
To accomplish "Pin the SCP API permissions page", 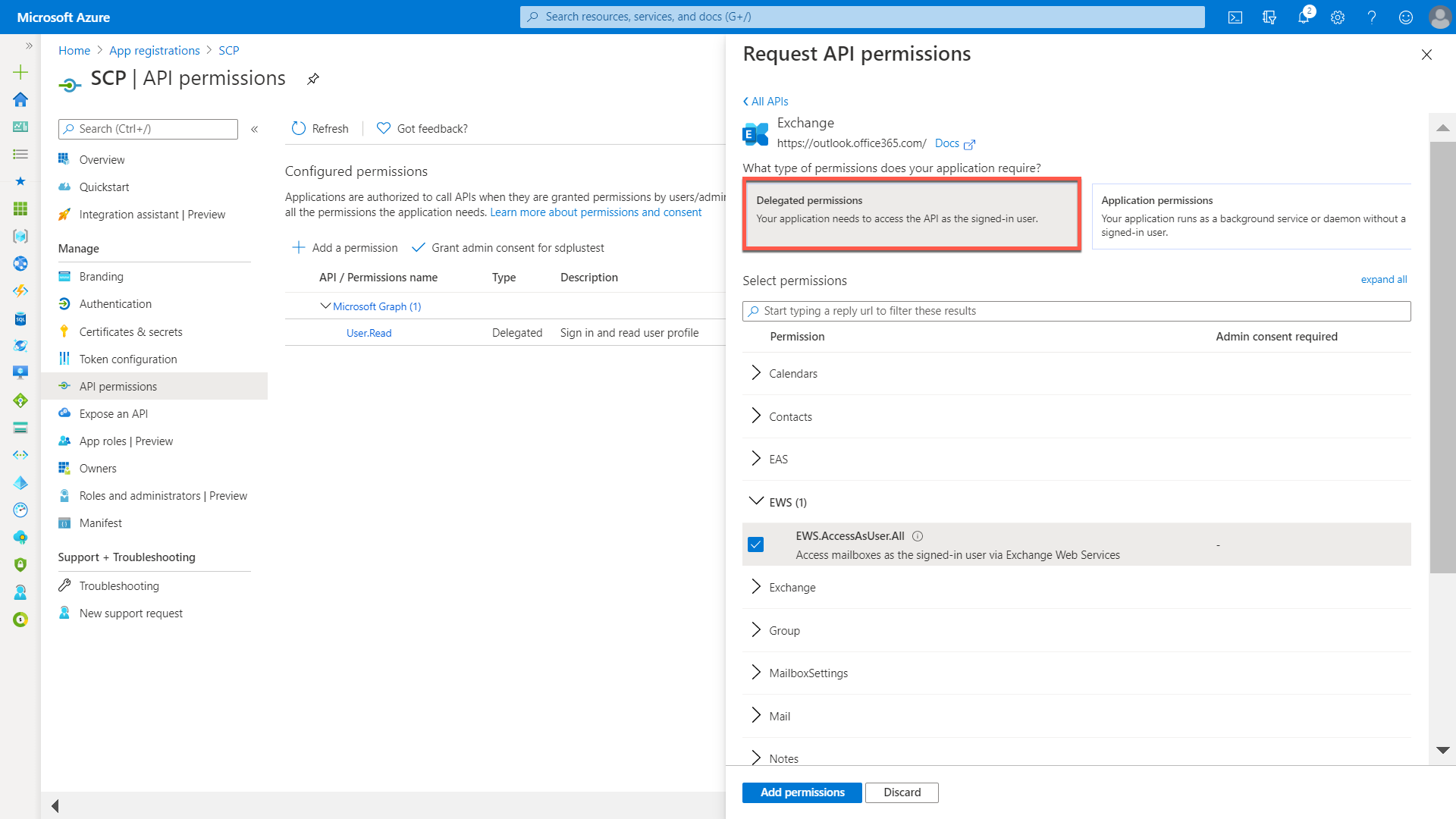I will pos(313,79).
